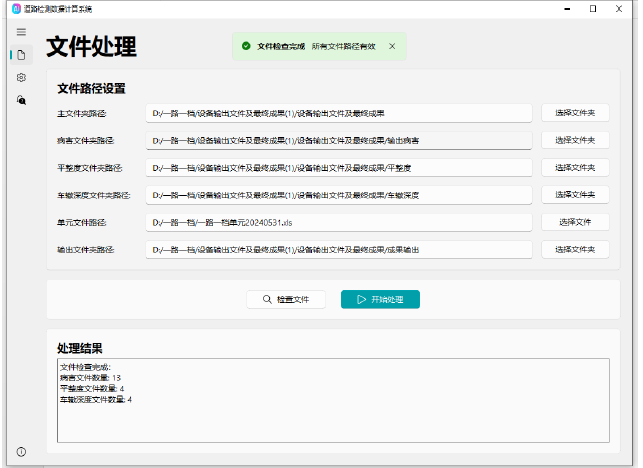The height and width of the screenshot is (468, 643).
Task: Choose folder for 平整度文件夹路径
Action: [575, 167]
